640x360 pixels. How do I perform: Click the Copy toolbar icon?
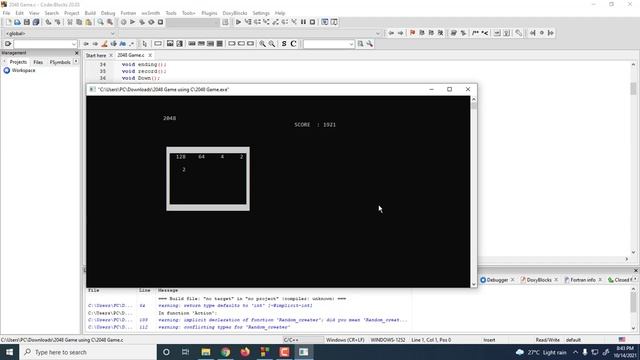[79, 22]
